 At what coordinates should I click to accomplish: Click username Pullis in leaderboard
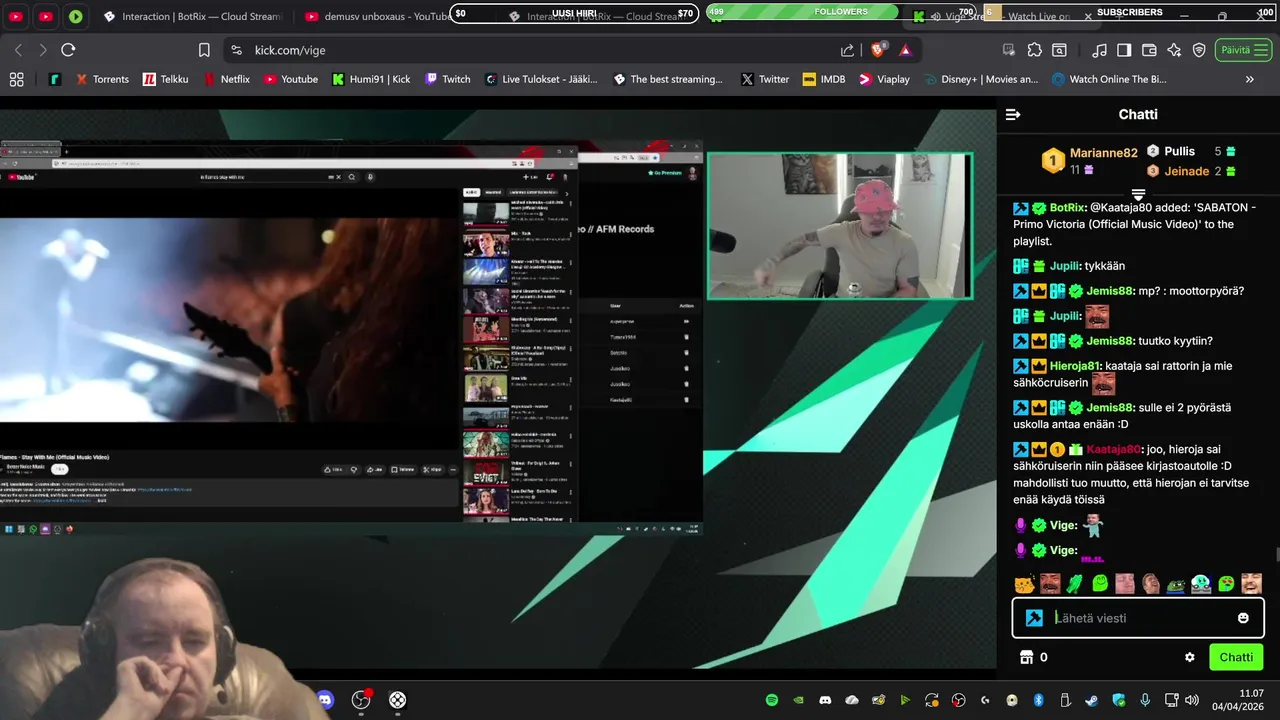click(x=1179, y=151)
